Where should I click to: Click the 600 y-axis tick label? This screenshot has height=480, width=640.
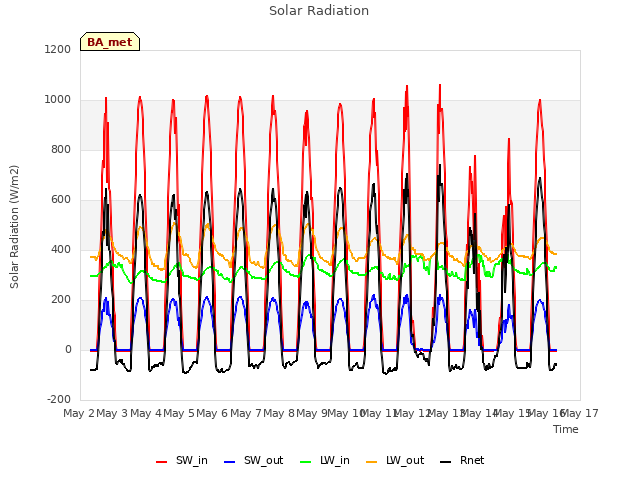click(61, 199)
